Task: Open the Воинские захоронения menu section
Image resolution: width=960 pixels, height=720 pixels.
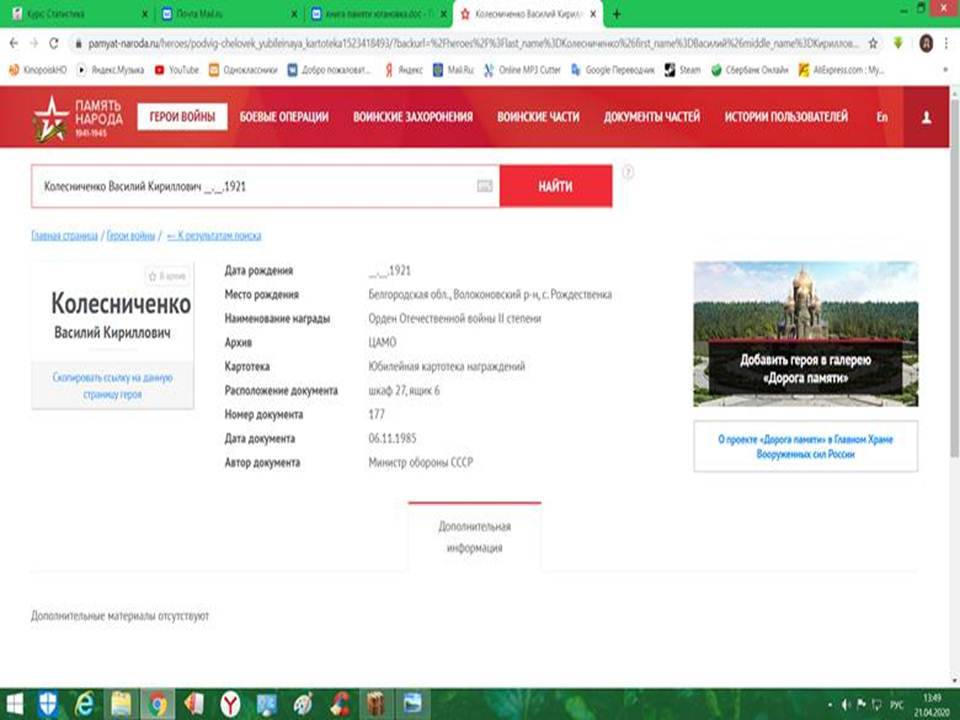Action: pyautogui.click(x=413, y=117)
